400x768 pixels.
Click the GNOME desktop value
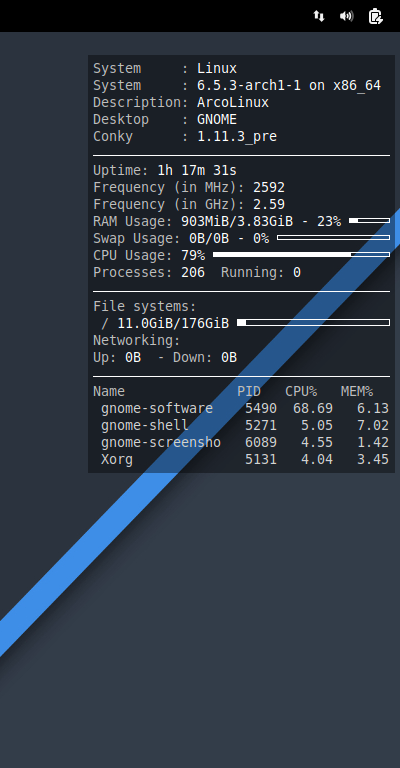[x=217, y=120]
